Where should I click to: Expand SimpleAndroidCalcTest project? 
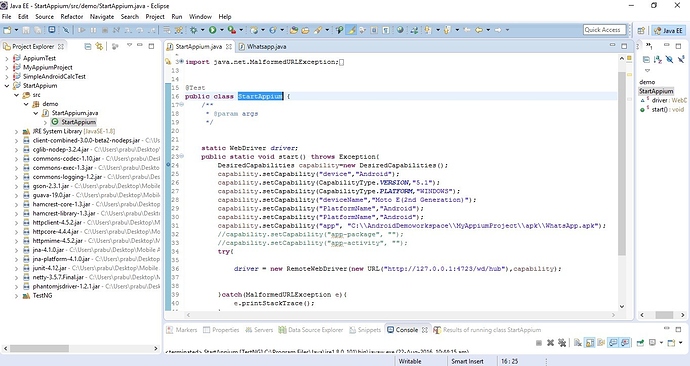pyautogui.click(x=7, y=77)
